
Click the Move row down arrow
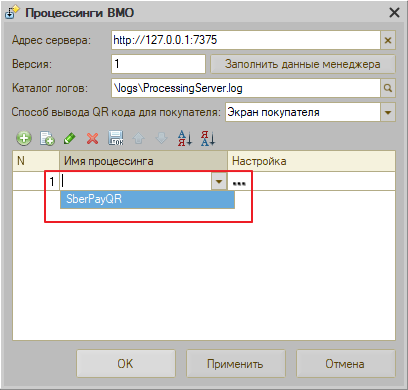point(162,138)
